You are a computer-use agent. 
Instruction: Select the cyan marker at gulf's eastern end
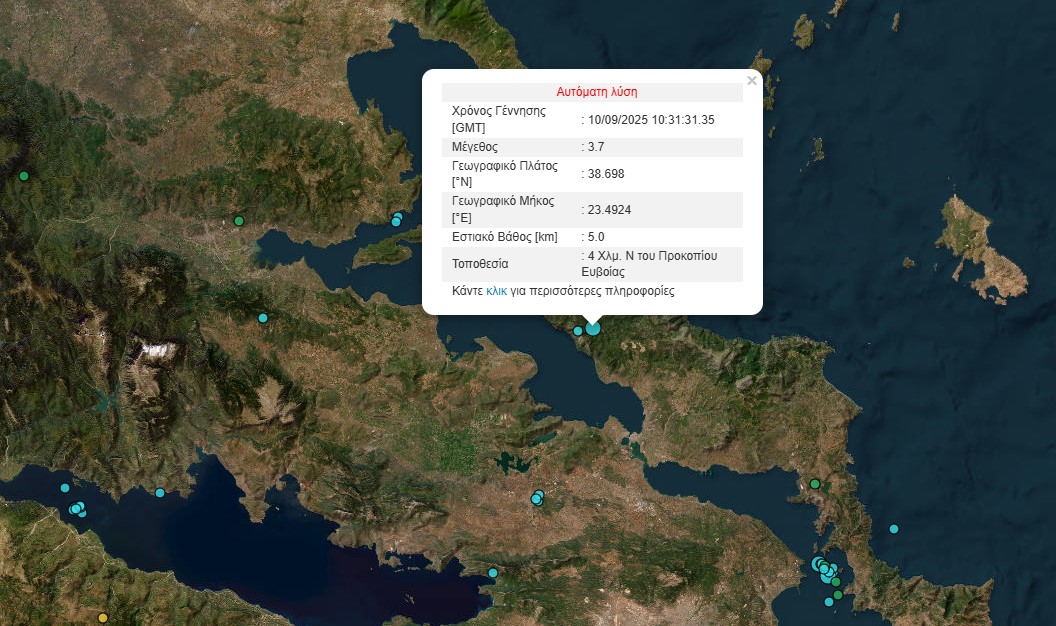click(x=493, y=573)
